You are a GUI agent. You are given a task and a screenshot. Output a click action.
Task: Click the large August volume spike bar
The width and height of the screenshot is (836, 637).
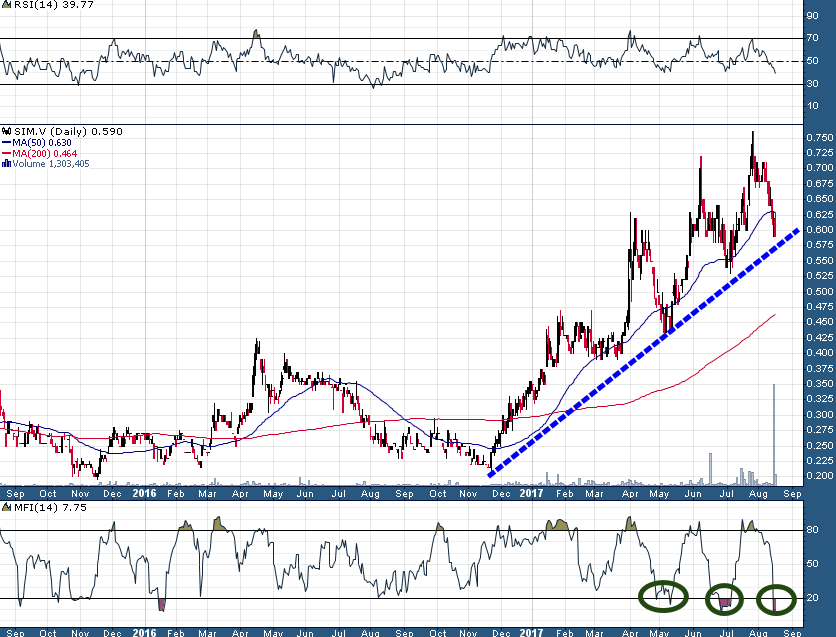click(774, 433)
